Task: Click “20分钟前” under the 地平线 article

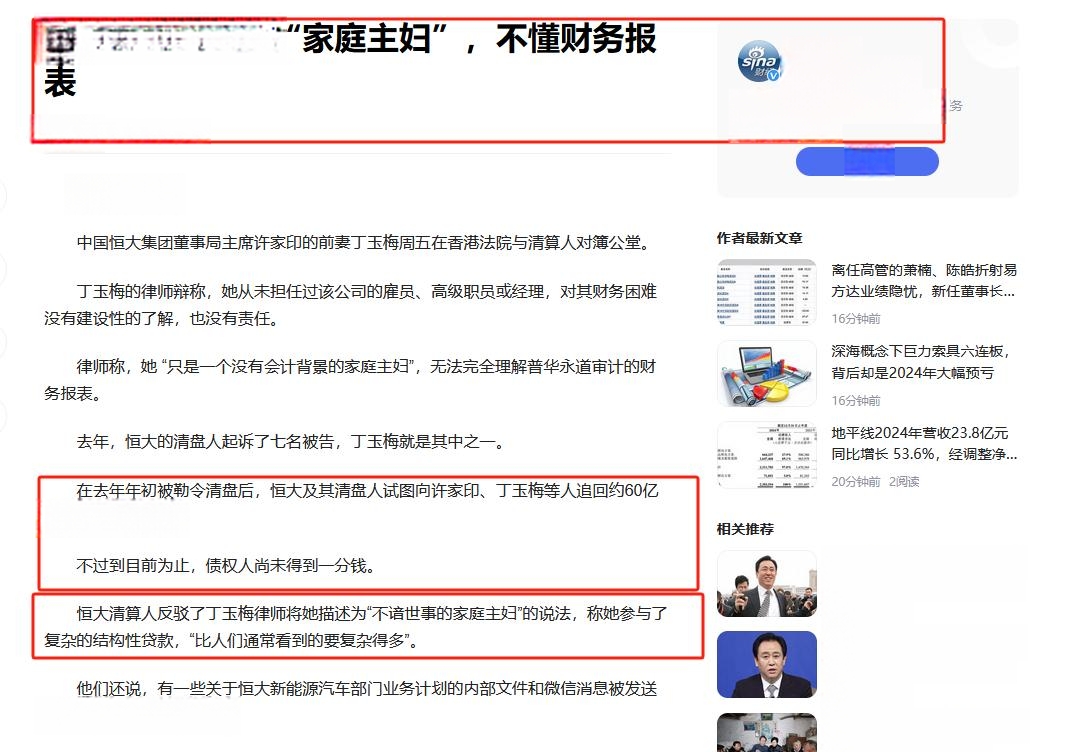Action: [x=856, y=482]
